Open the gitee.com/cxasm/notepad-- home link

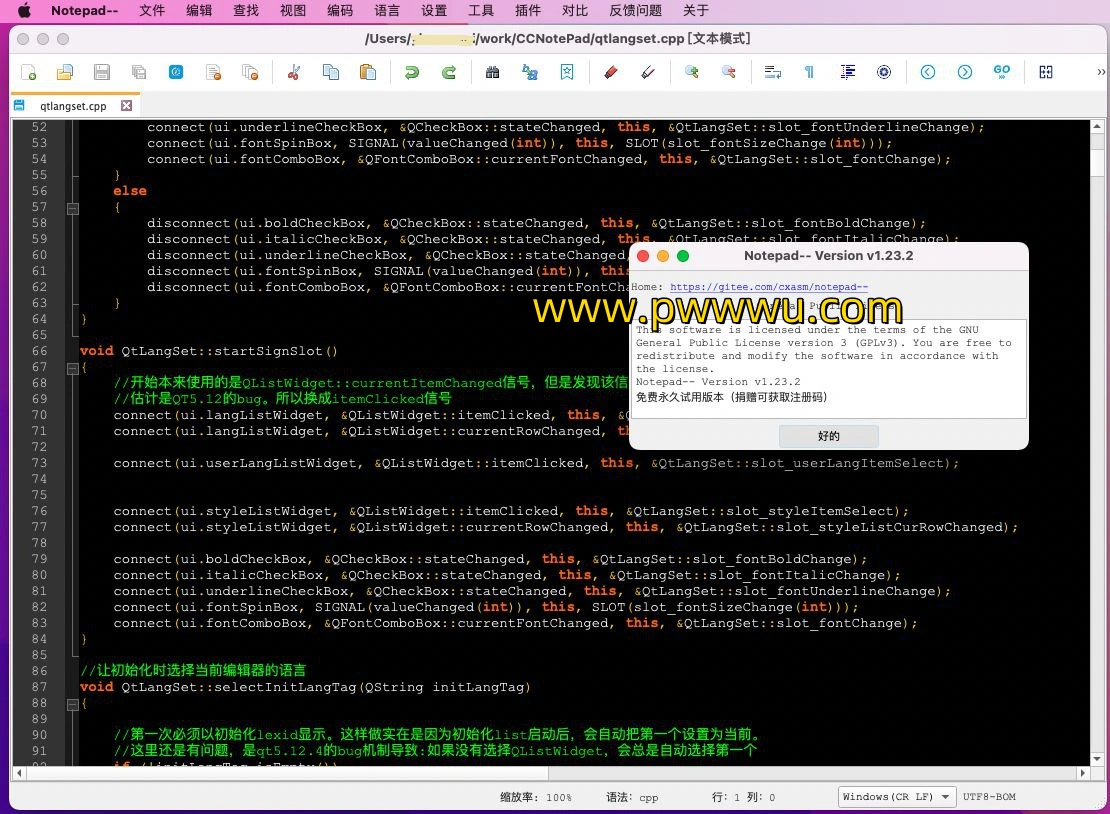click(x=769, y=287)
